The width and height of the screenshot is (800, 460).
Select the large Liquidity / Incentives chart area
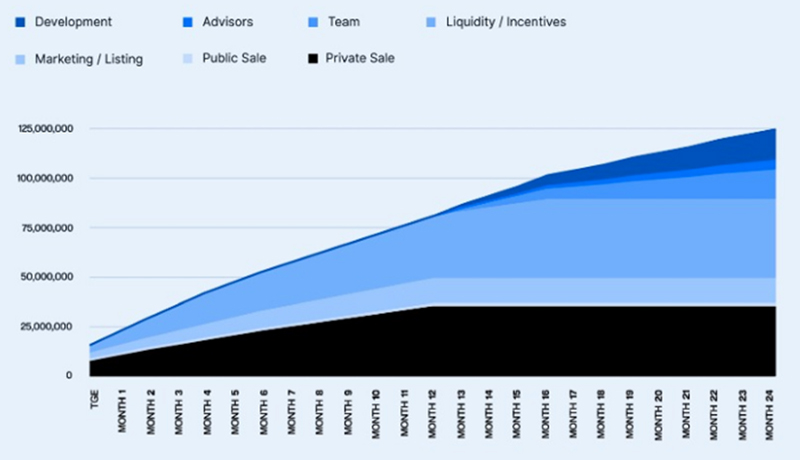pos(600,240)
